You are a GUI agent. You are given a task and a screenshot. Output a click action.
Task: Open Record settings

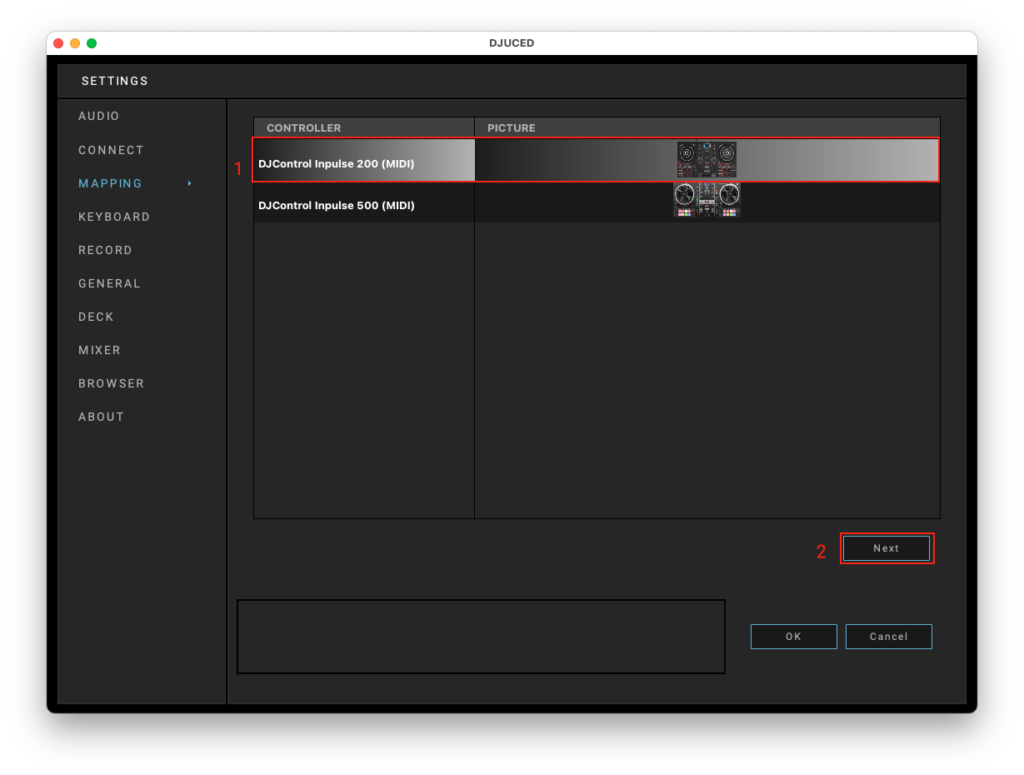(105, 250)
